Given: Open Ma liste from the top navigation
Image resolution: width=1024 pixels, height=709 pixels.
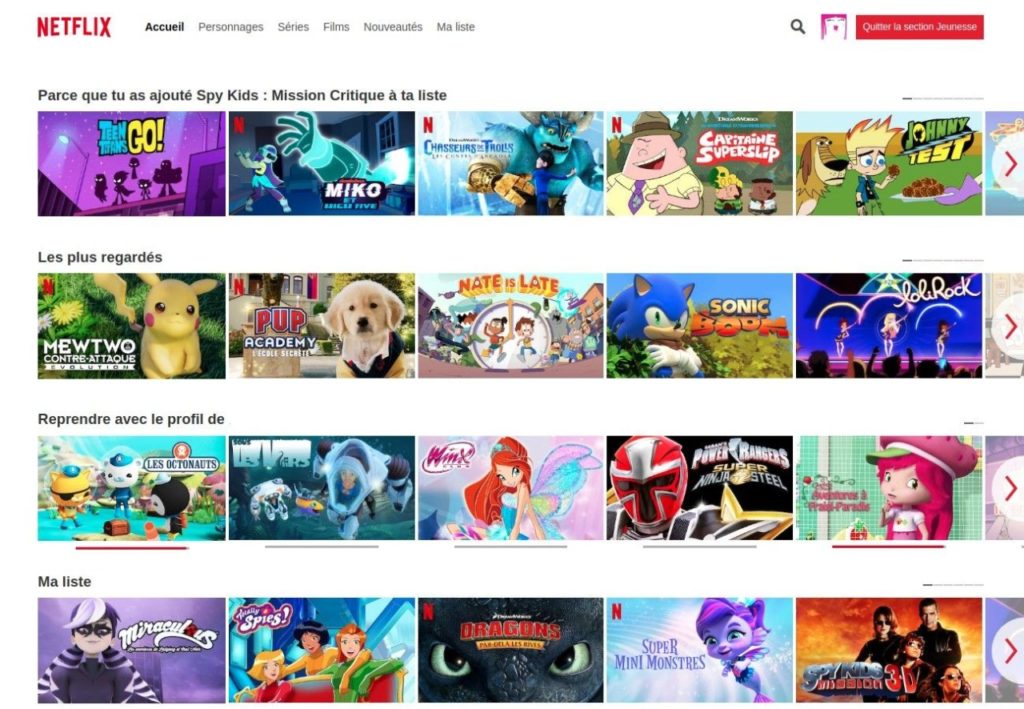Looking at the screenshot, I should point(456,27).
